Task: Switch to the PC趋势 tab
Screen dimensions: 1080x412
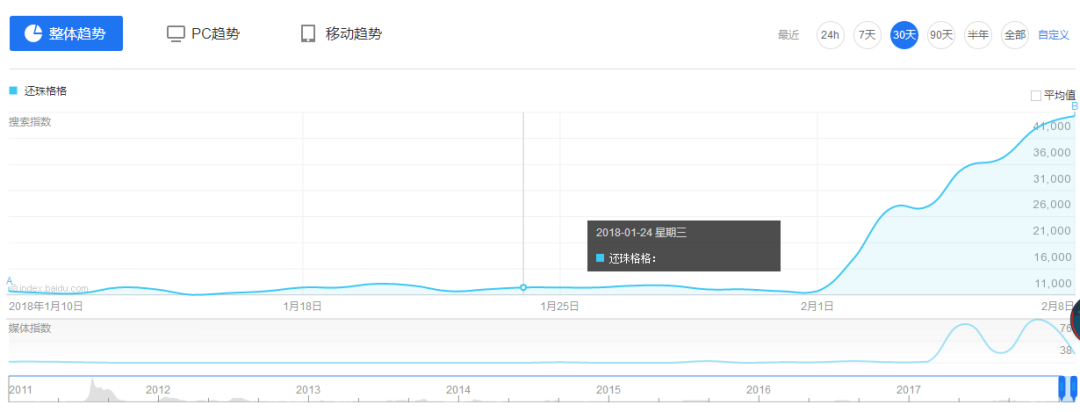Action: point(203,33)
